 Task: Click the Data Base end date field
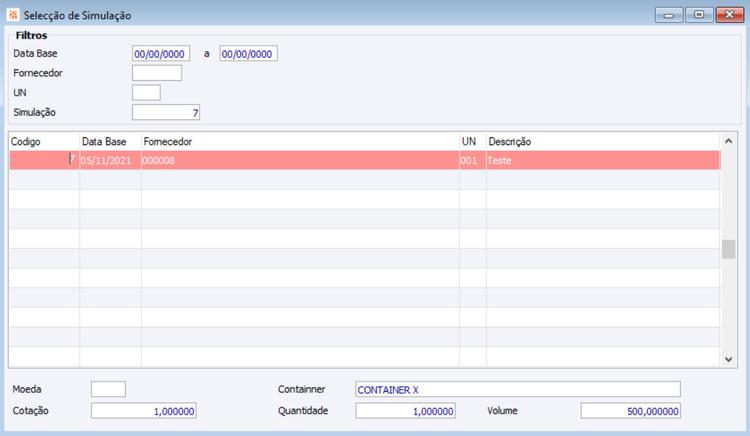click(x=248, y=54)
